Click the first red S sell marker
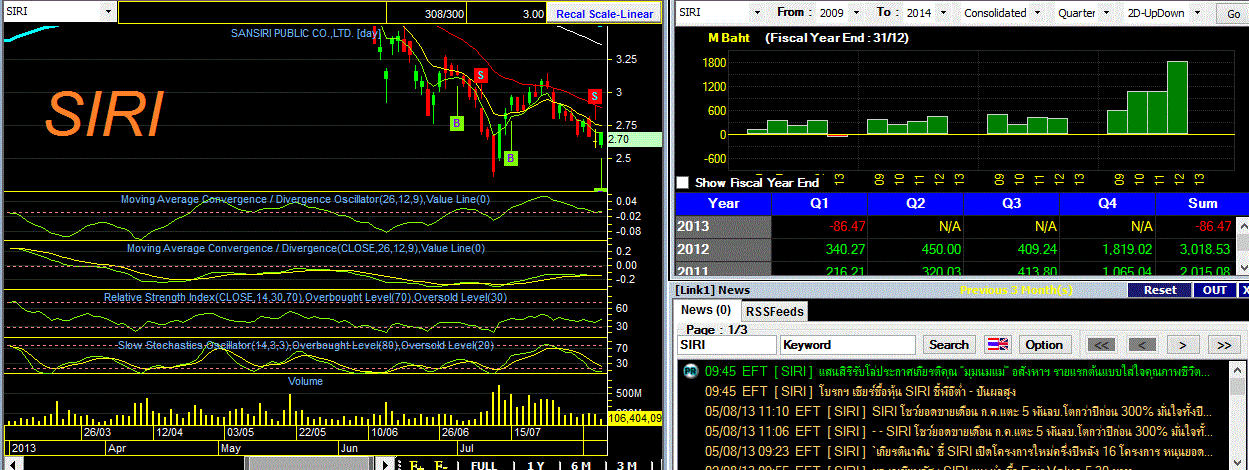The width and height of the screenshot is (1249, 470). [x=480, y=75]
